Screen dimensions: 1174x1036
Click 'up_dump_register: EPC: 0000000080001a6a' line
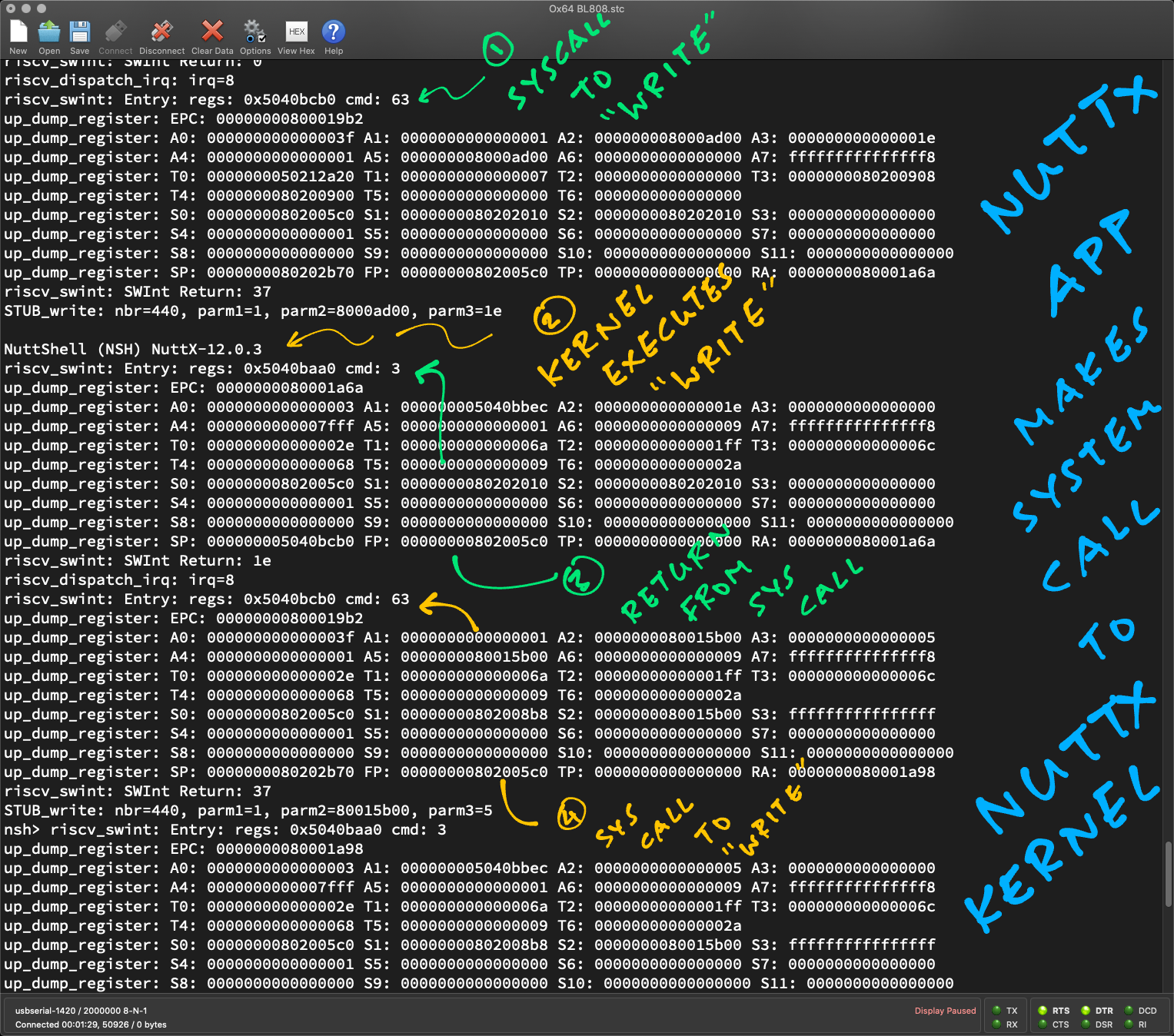184,387
